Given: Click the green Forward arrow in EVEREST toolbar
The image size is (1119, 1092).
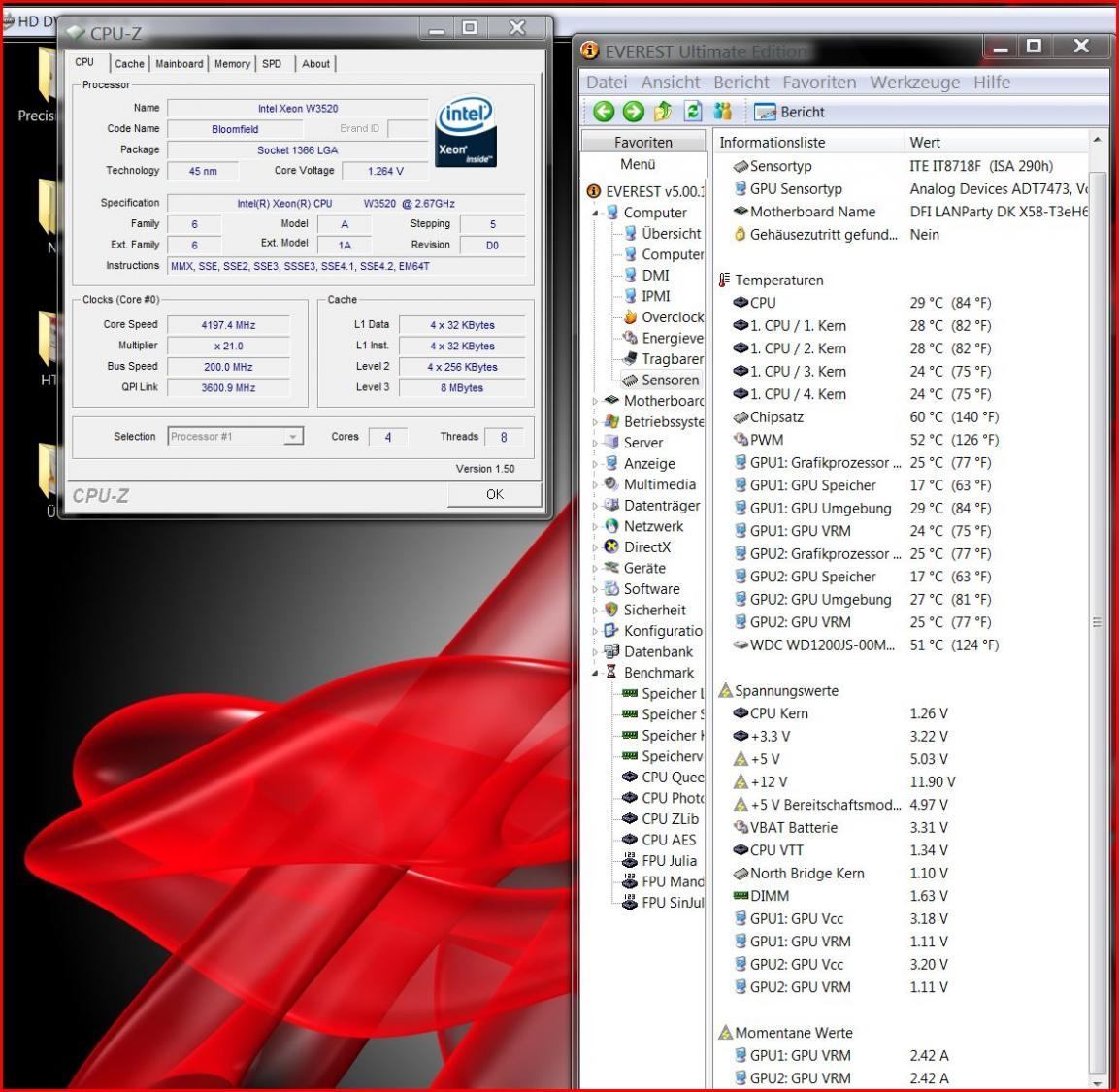Looking at the screenshot, I should 633,112.
